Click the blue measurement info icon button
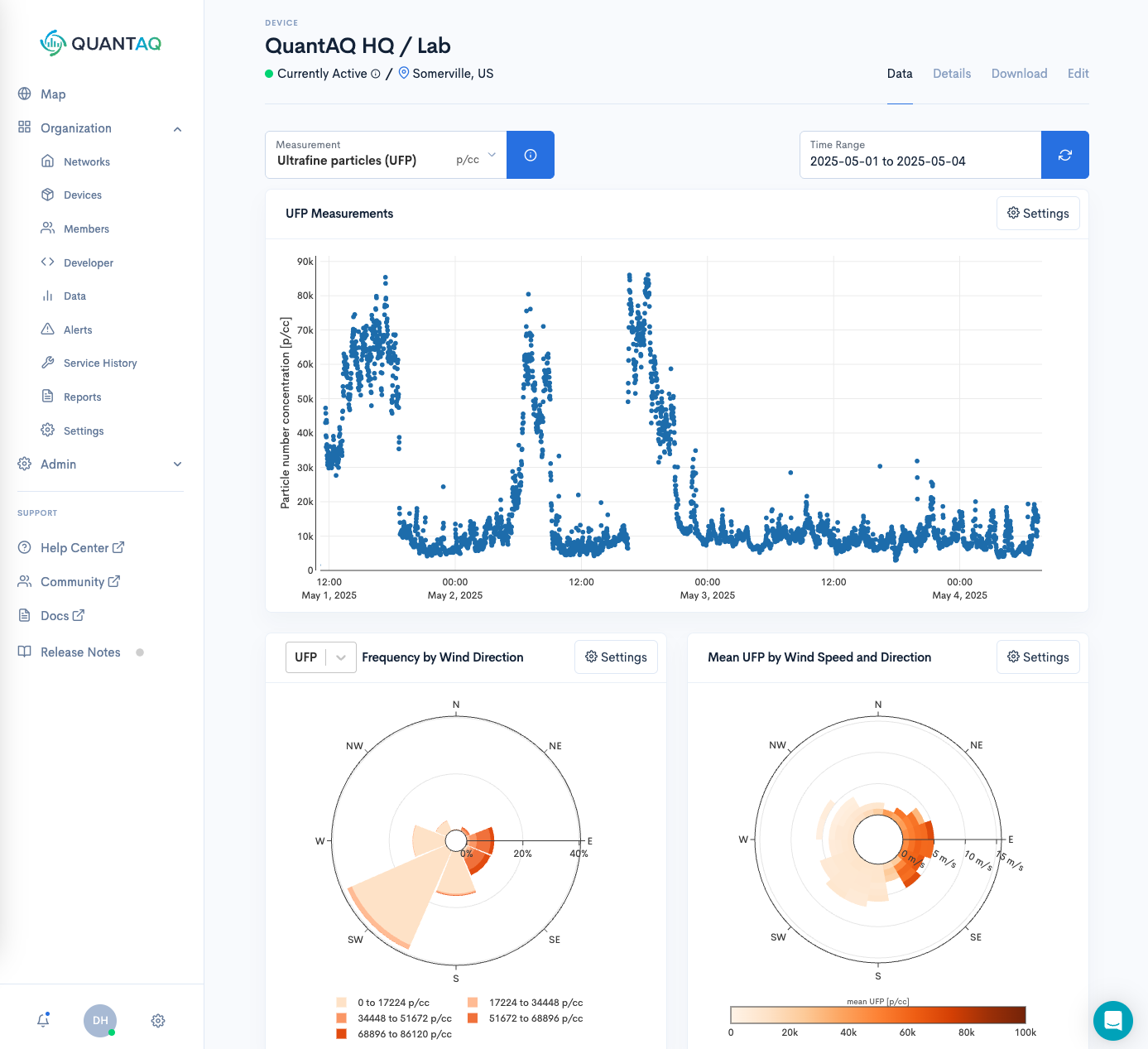The image size is (1148, 1049). click(531, 155)
